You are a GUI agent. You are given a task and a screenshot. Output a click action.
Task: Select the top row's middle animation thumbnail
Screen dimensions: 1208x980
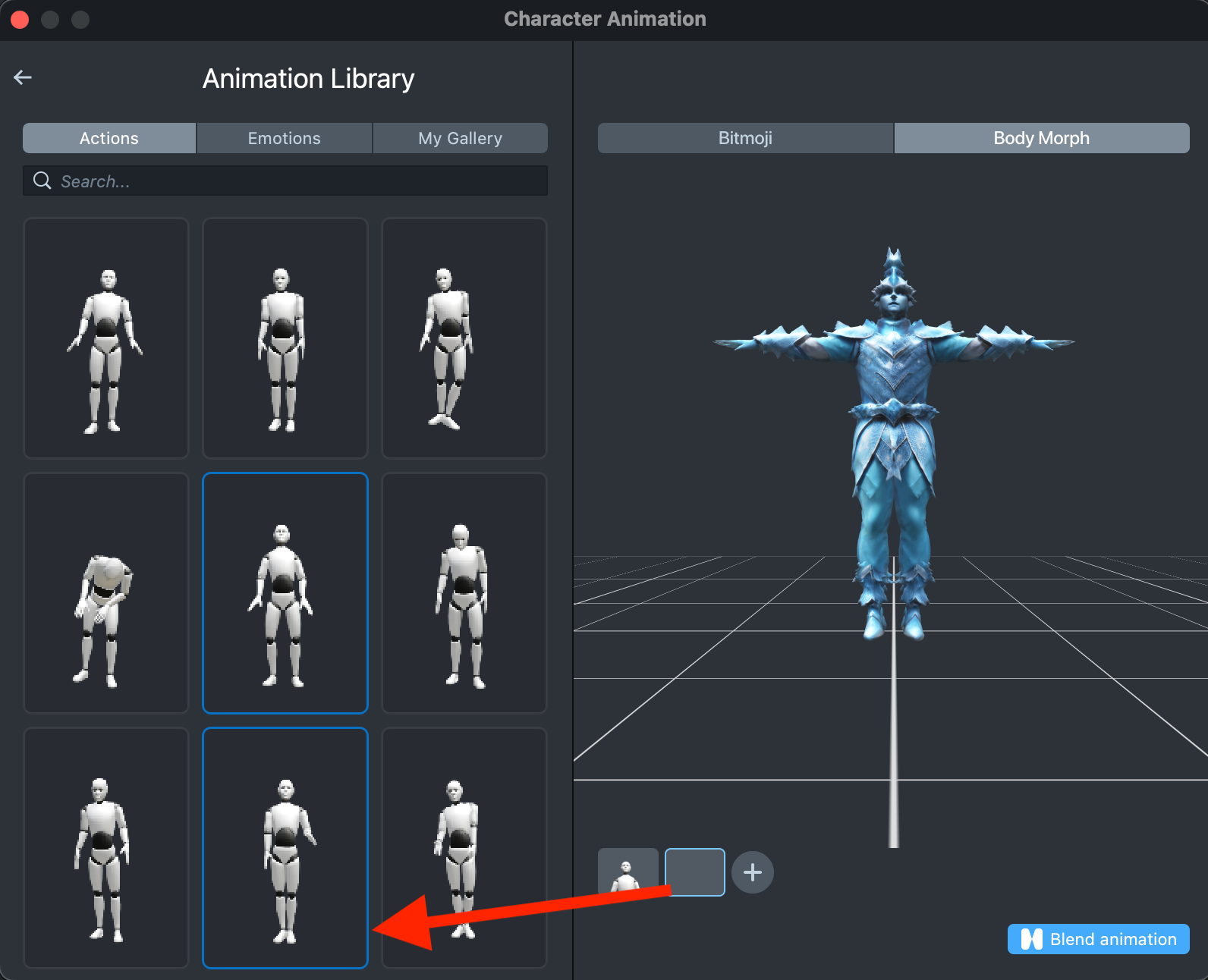[285, 338]
